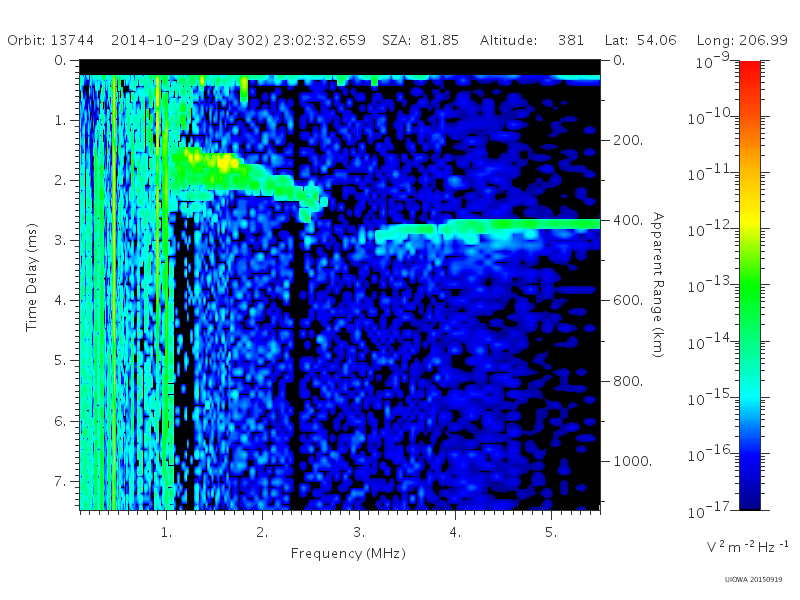This screenshot has width=800, height=600.
Task: Click the 'Lat: 54.06' value
Action: point(641,40)
